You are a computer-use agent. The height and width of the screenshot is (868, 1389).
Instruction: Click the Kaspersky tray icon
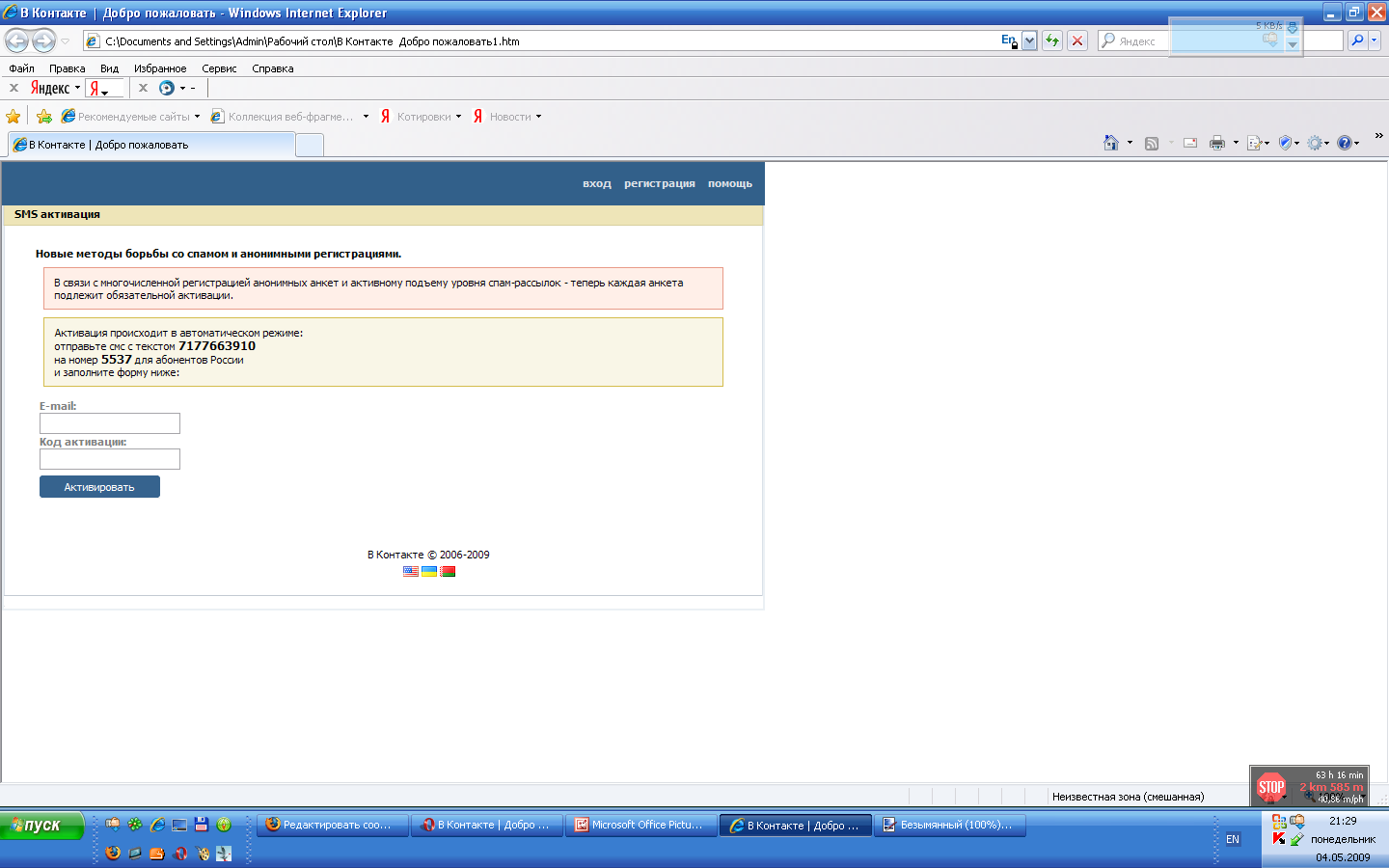coord(1279,839)
